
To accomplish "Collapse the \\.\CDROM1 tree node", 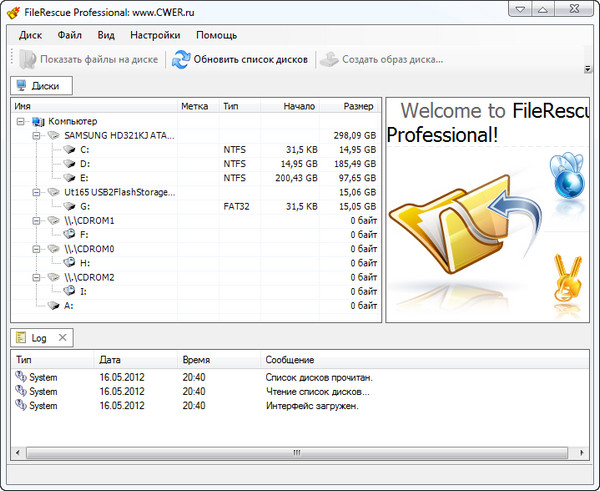I will pos(37,220).
